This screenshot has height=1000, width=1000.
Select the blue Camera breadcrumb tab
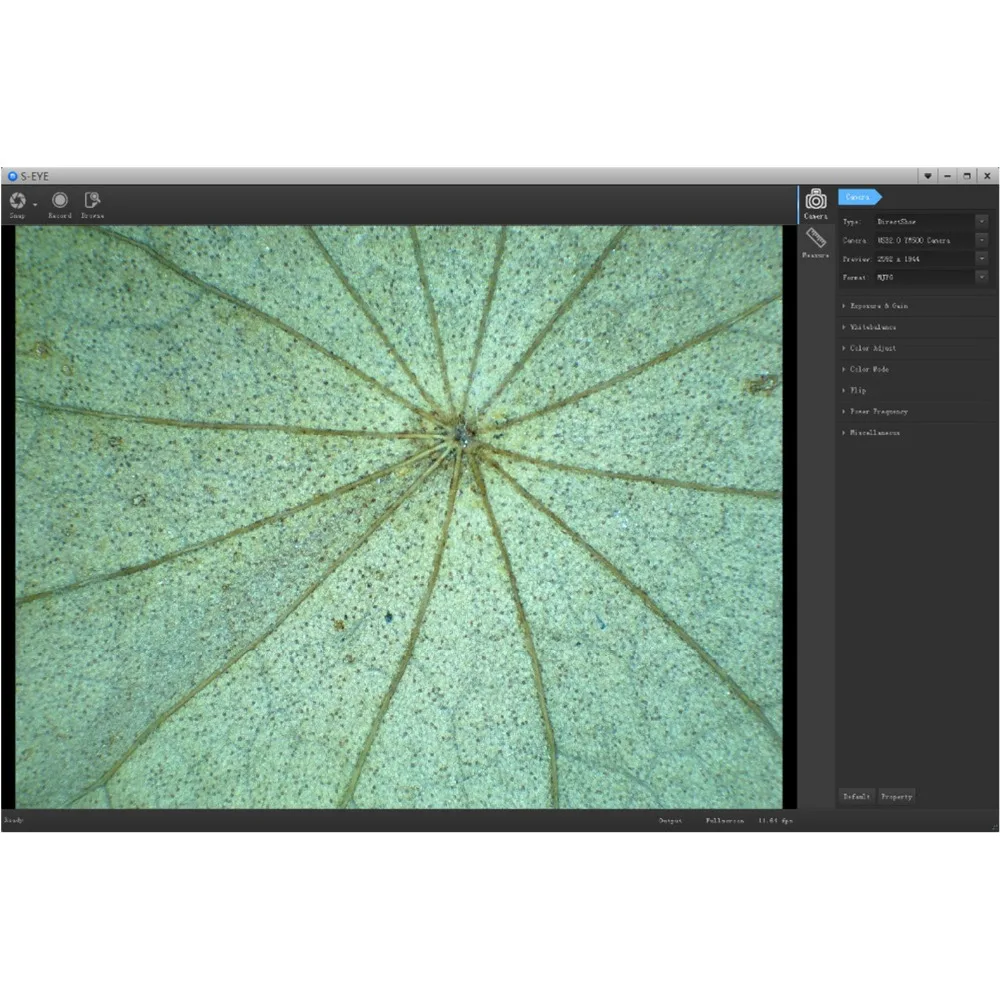tap(860, 197)
